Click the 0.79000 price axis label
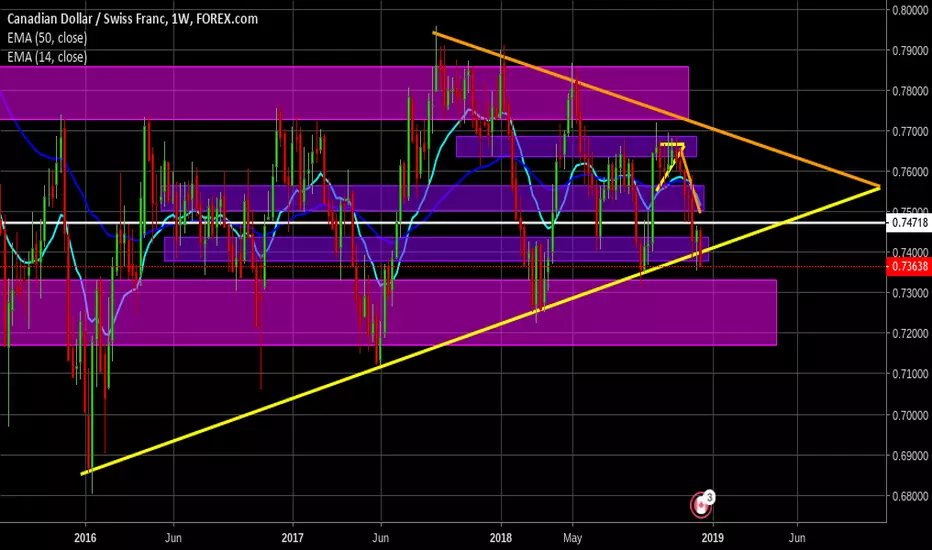 (x=909, y=51)
